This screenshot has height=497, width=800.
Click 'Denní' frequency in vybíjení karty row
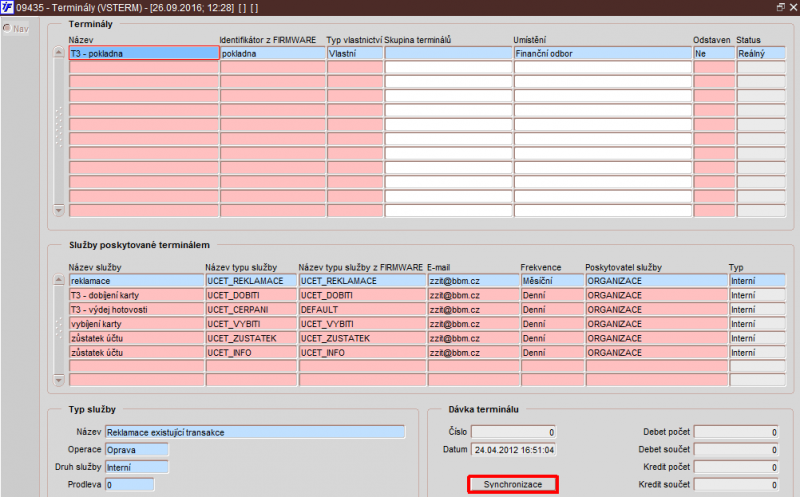[x=552, y=324]
